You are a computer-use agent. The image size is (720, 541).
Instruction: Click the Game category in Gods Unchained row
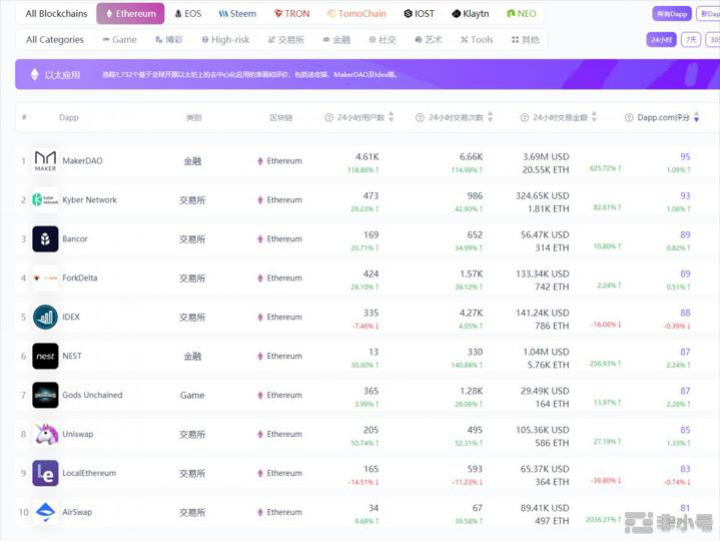tap(192, 395)
